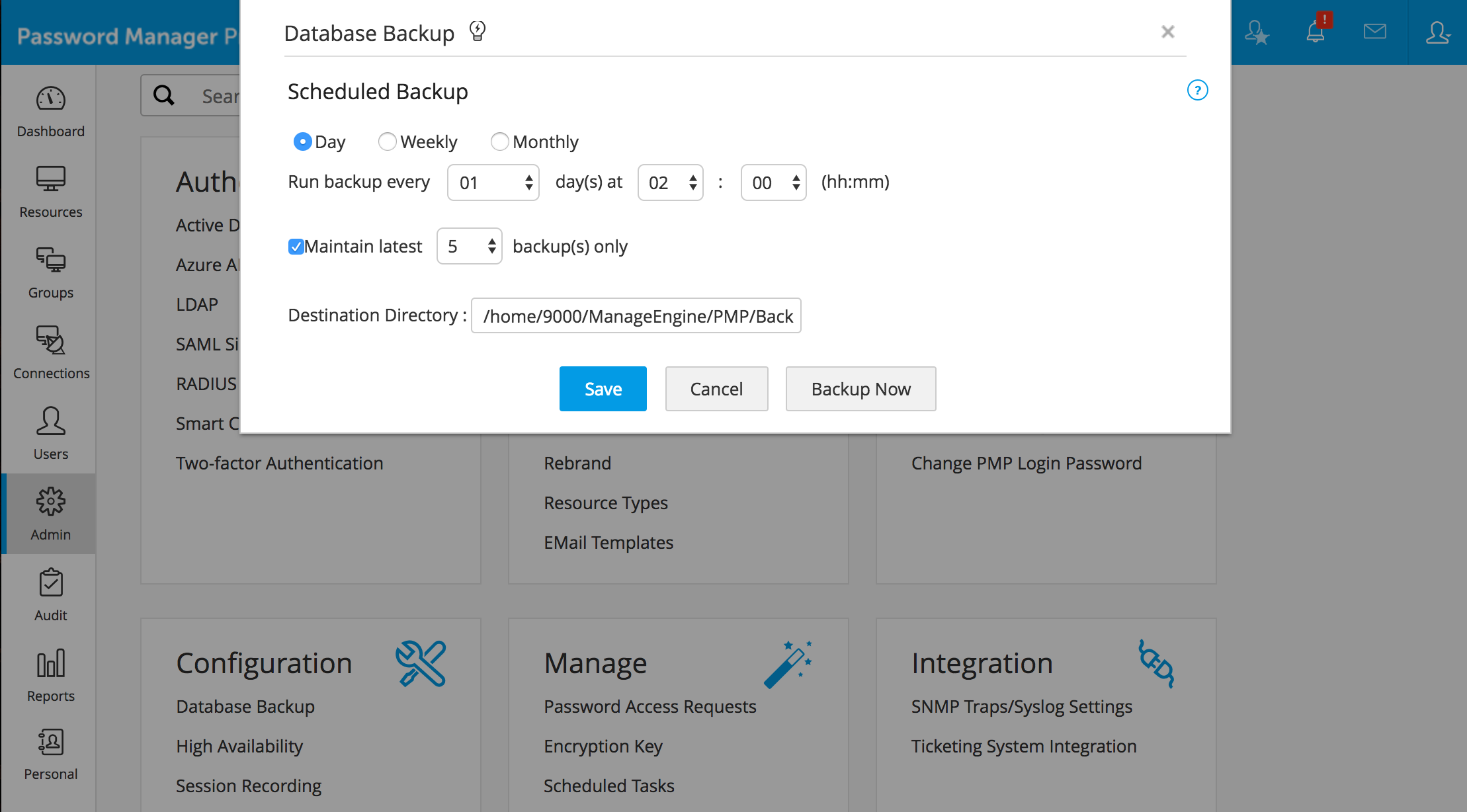Click the lightbulb tip icon beside Database Backup
Viewport: 1467px width, 812px height.
click(478, 31)
